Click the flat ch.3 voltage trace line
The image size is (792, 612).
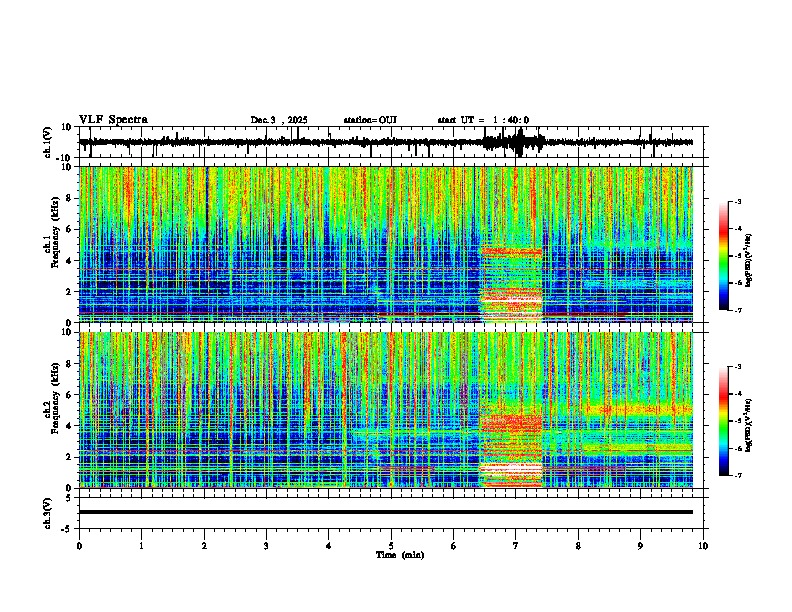coord(386,512)
